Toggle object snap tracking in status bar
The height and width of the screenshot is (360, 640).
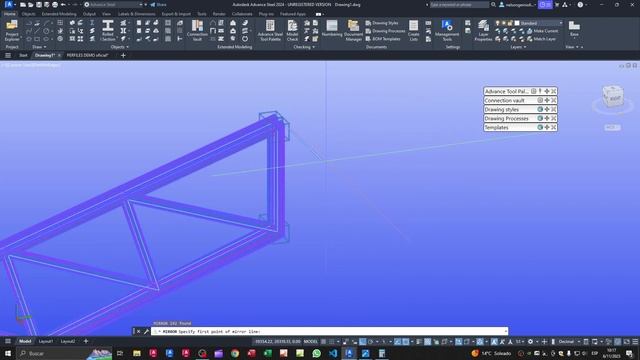click(397, 341)
